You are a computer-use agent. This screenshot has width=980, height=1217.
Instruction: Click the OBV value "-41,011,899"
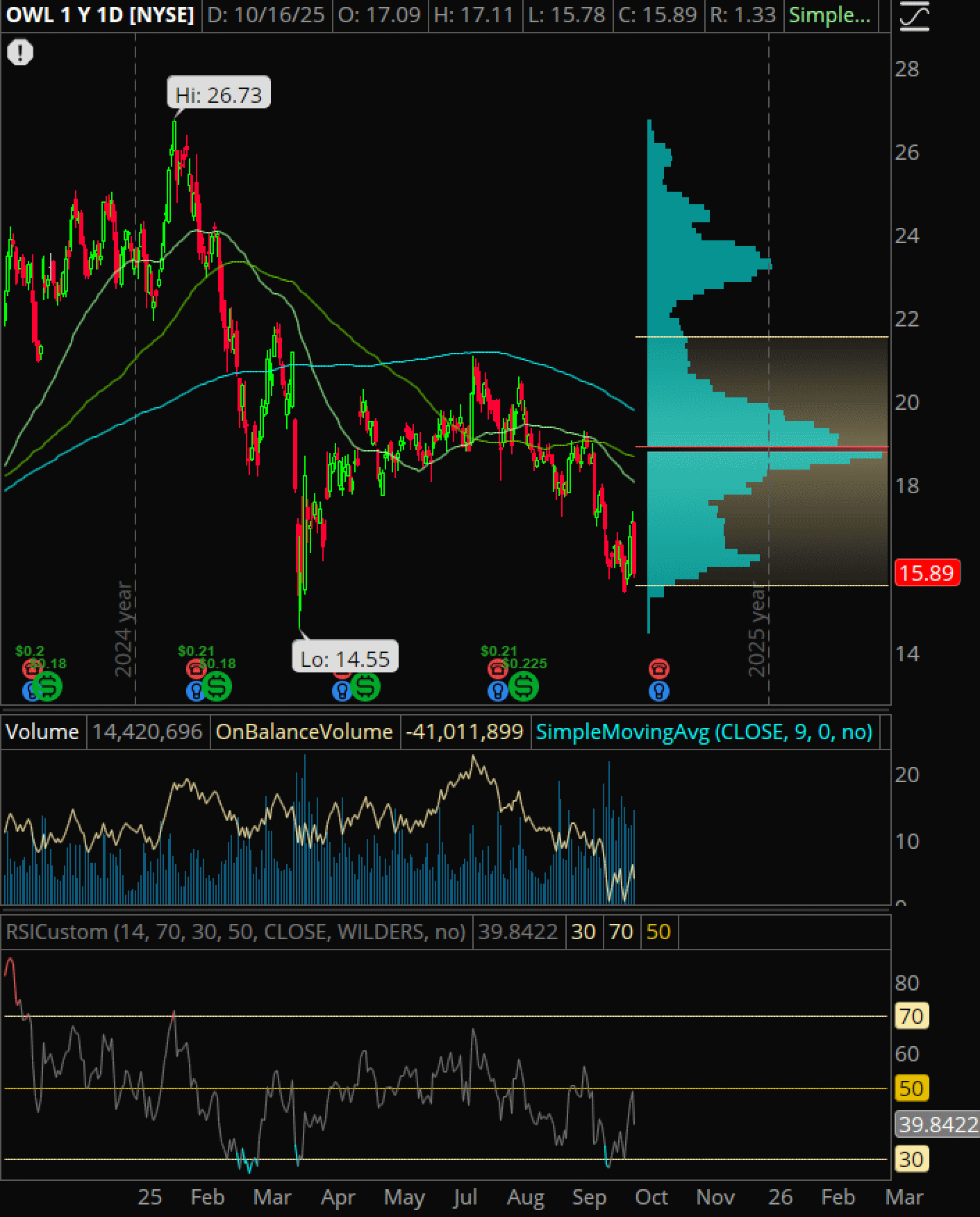point(465,731)
